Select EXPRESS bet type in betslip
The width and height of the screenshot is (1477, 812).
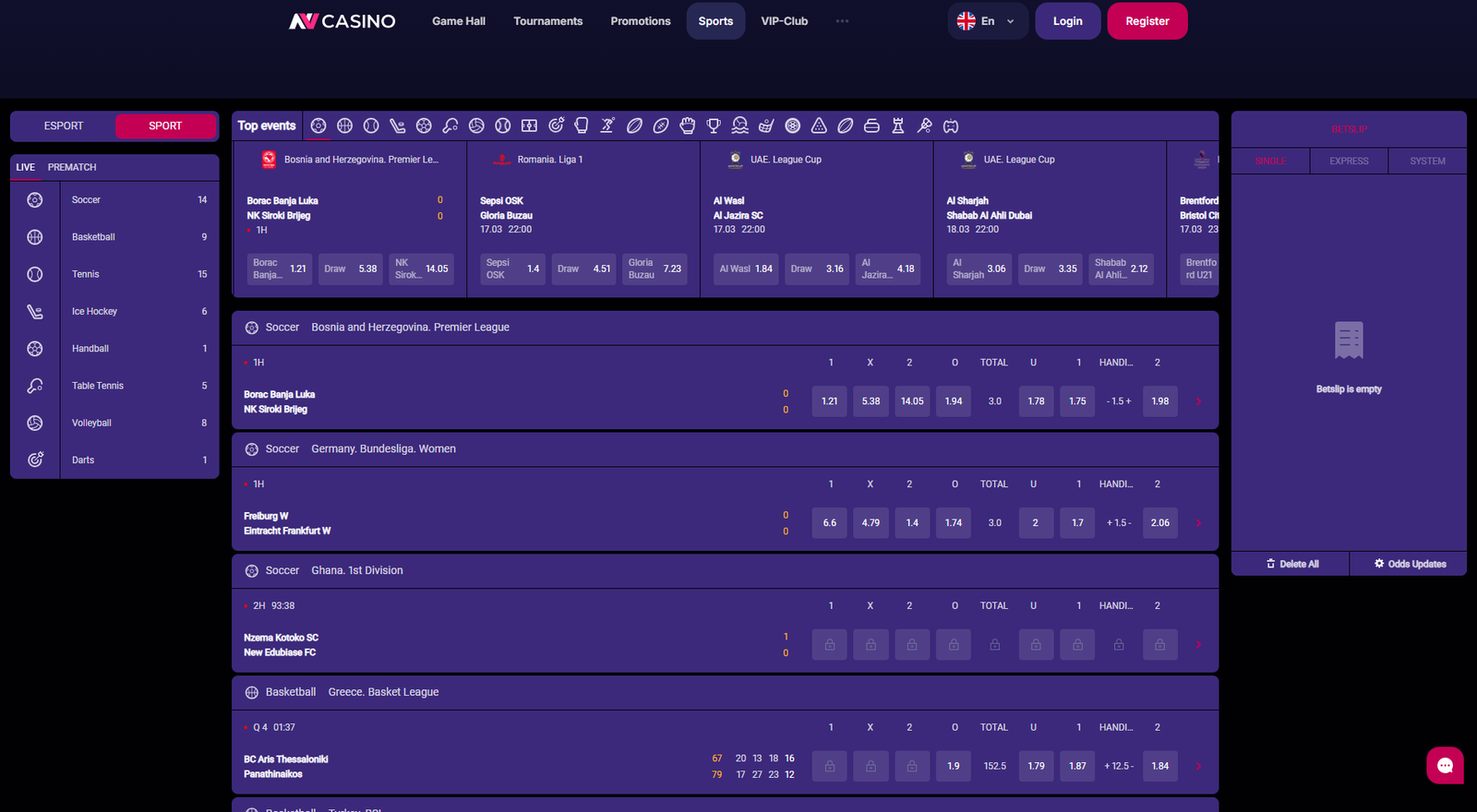pyautogui.click(x=1349, y=161)
